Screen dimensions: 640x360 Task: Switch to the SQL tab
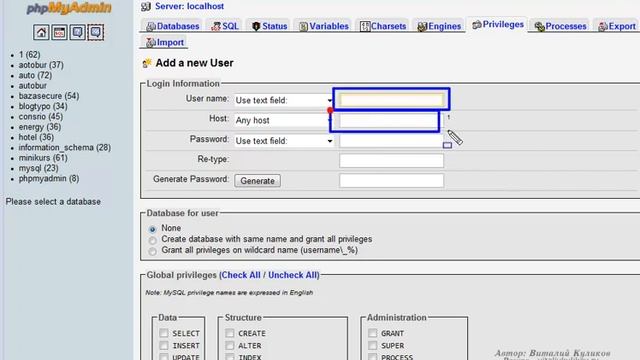(224, 26)
